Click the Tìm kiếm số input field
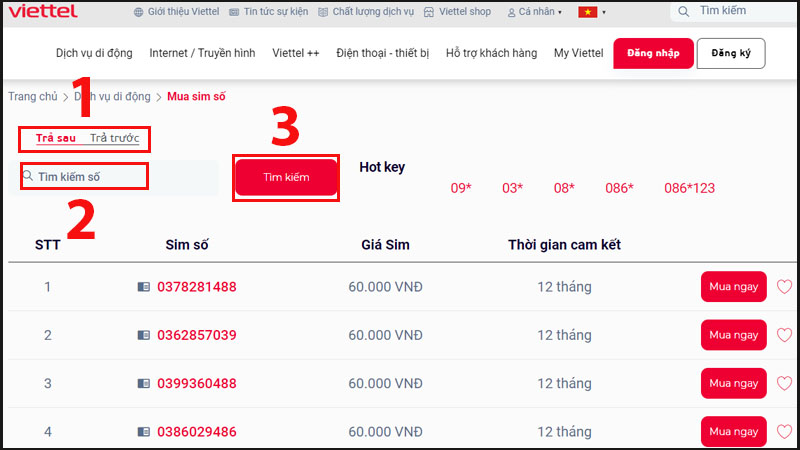800x450 pixels. pos(113,177)
